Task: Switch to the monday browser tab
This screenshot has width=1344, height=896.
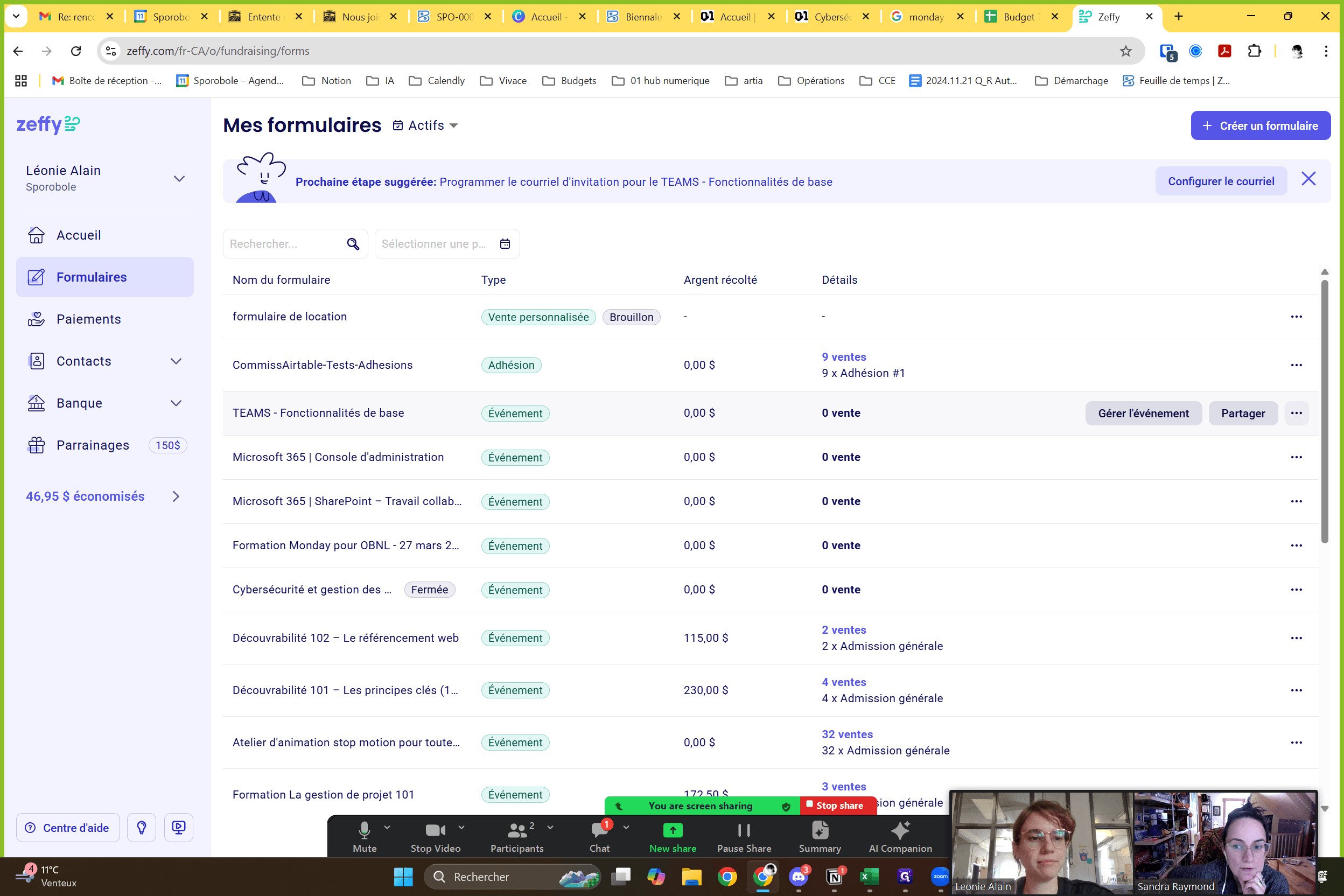Action: (x=926, y=17)
